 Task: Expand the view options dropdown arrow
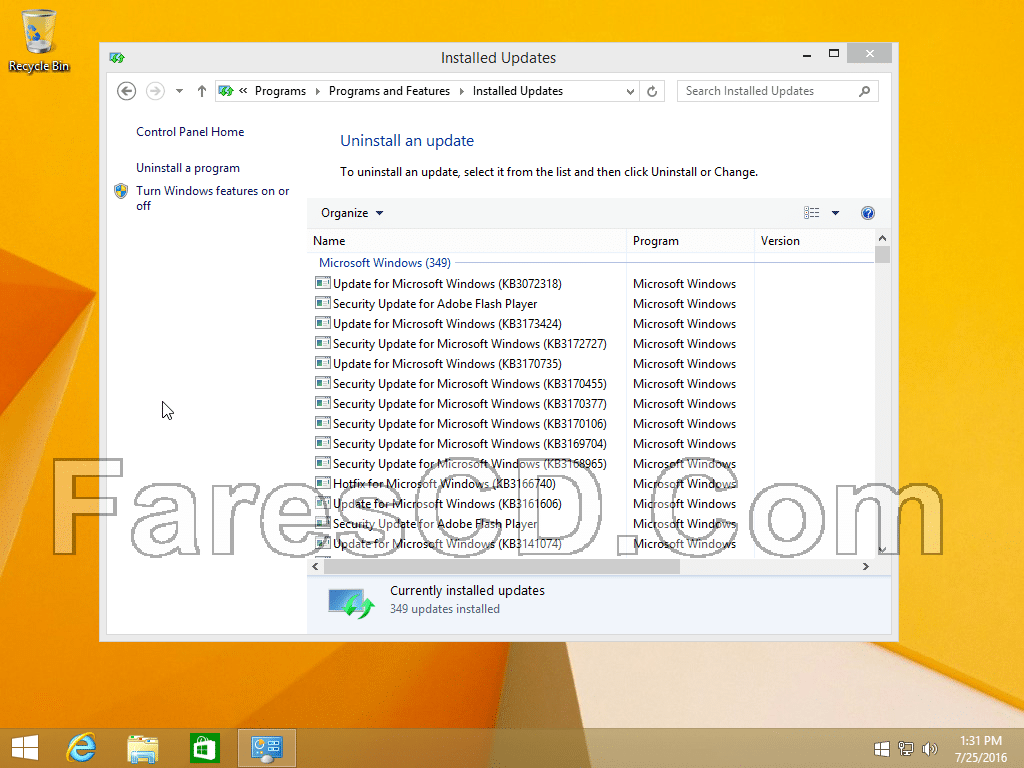coord(835,213)
